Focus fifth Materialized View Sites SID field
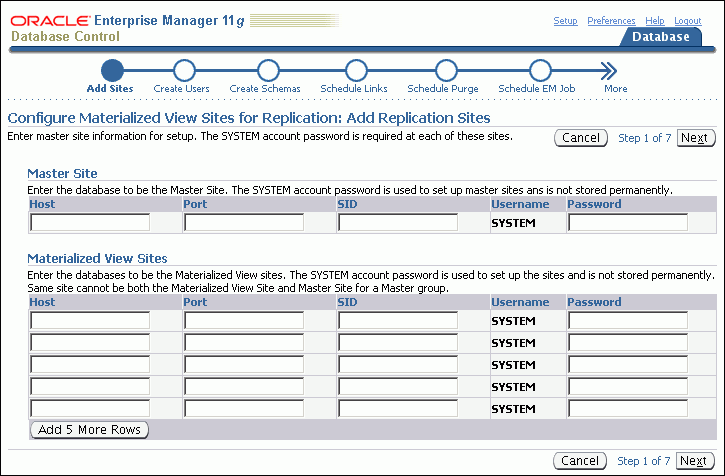 point(398,408)
